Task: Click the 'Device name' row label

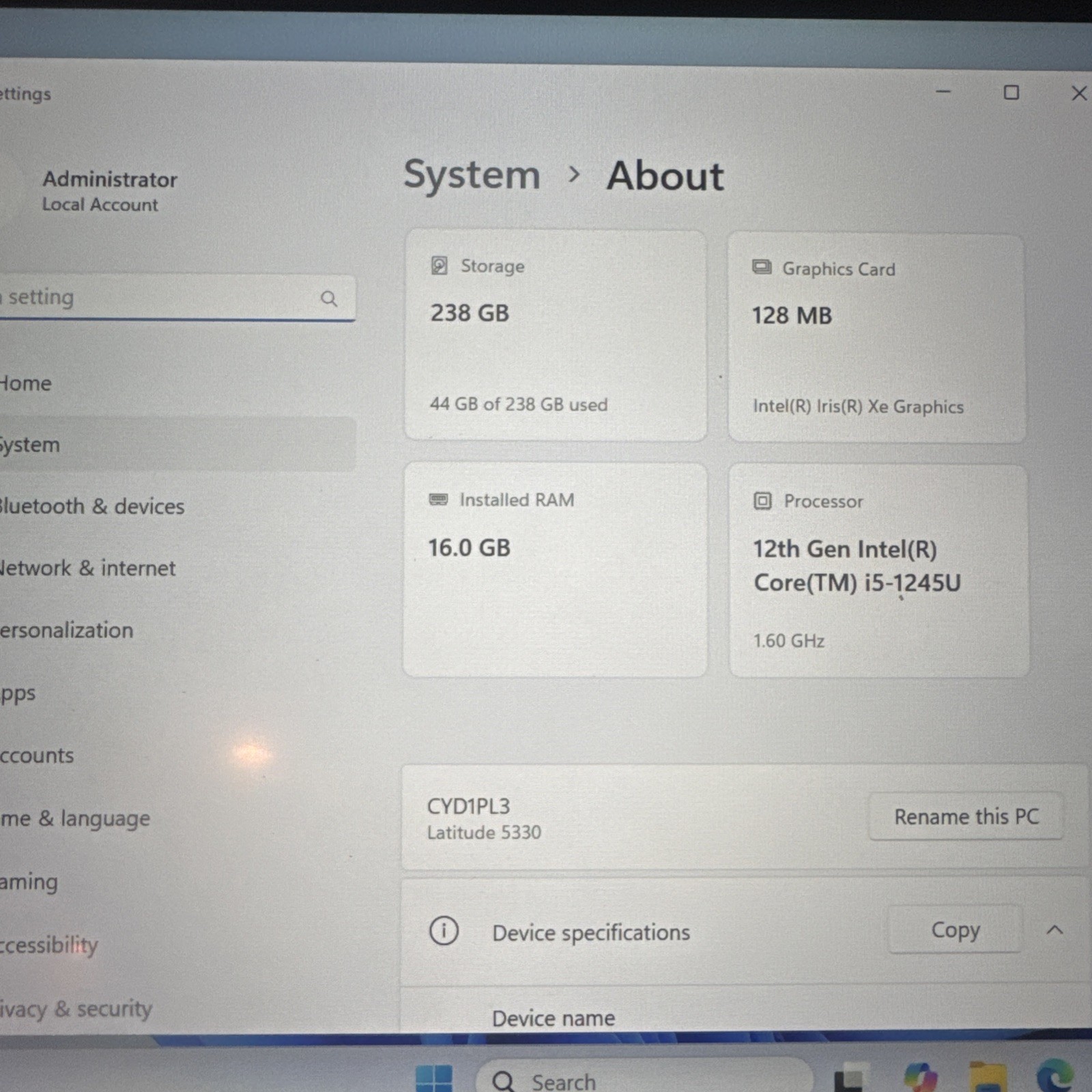Action: tap(554, 1018)
